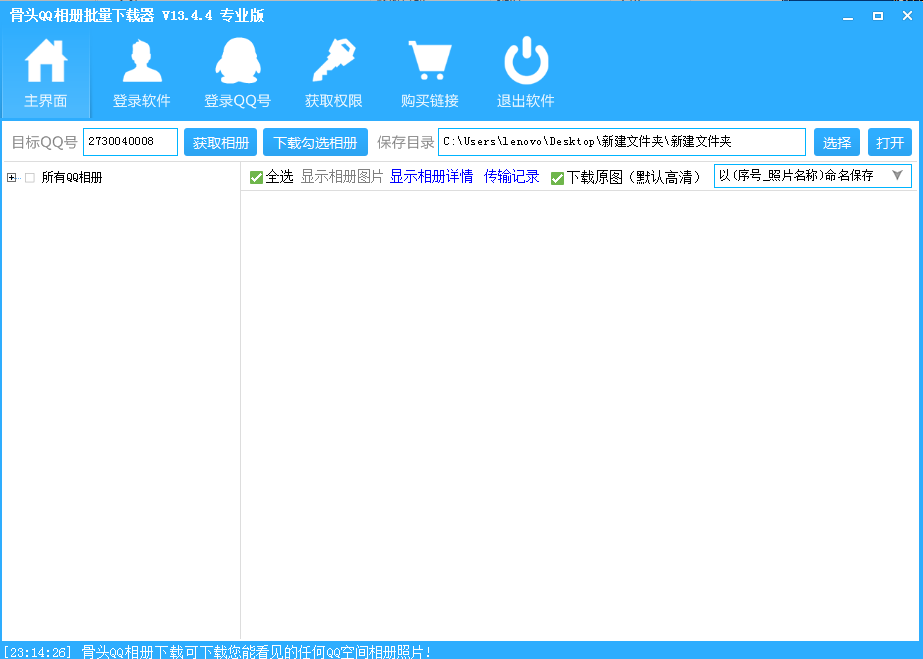The image size is (923, 659).
Task: Click the 下载勾选相册 button
Action: (x=316, y=142)
